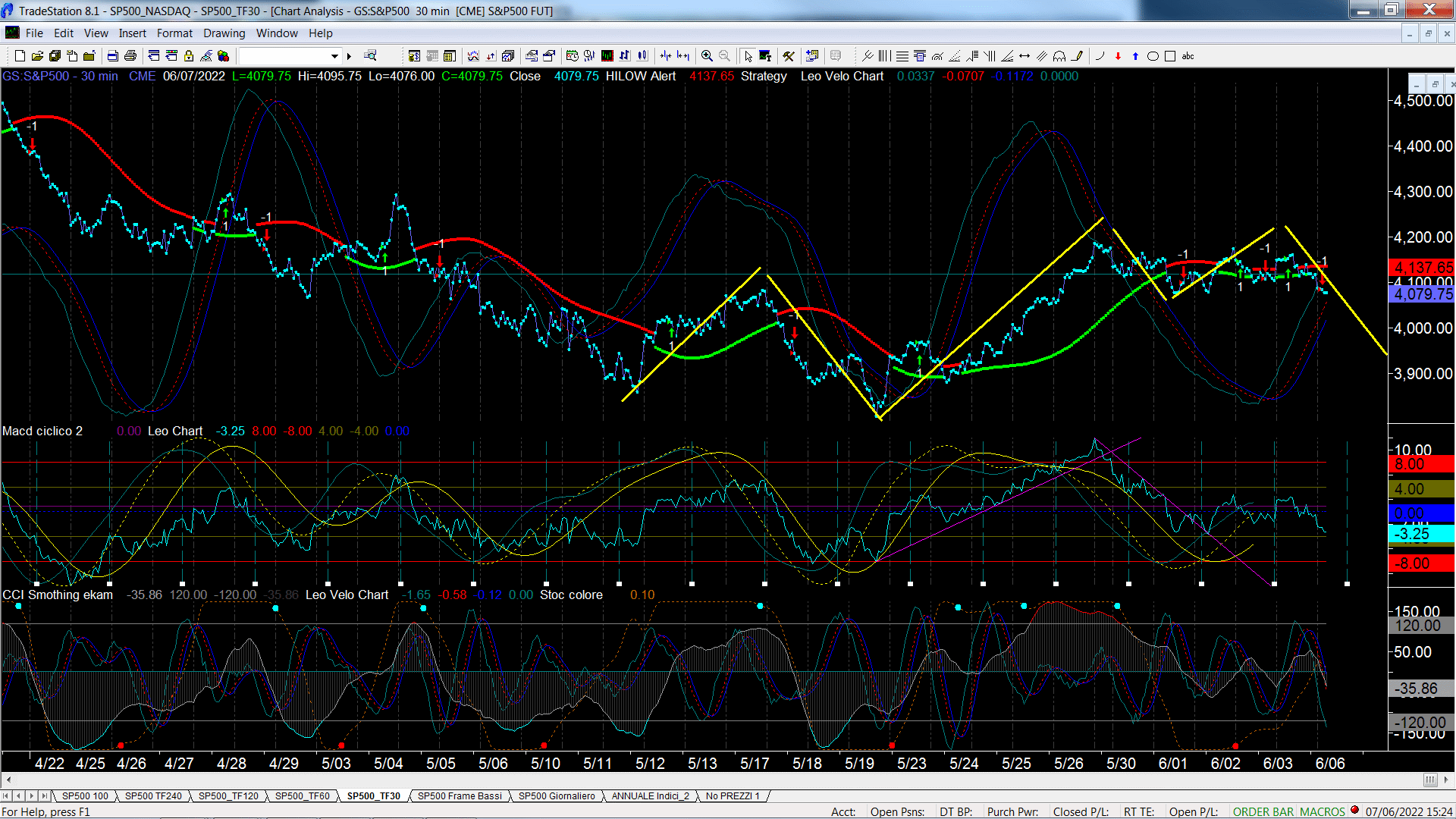Click the blue 4,079.75 price label on axis
1456x819 pixels.
coord(1423,294)
